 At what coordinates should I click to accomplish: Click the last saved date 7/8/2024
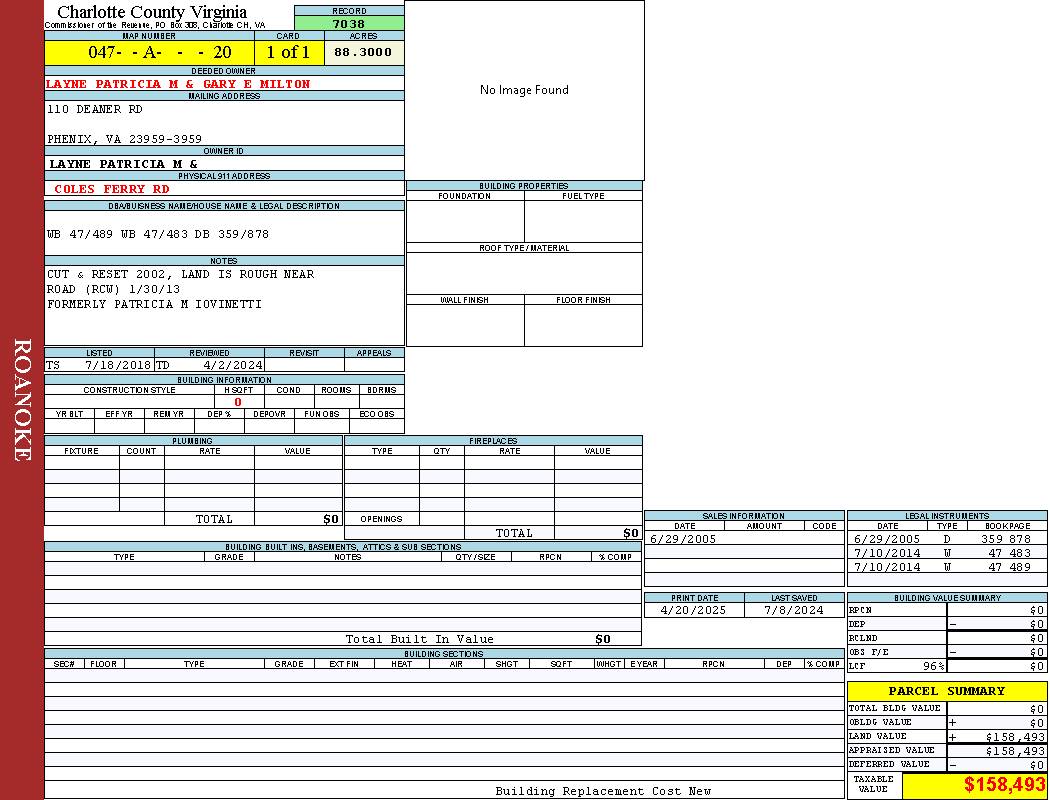793,610
